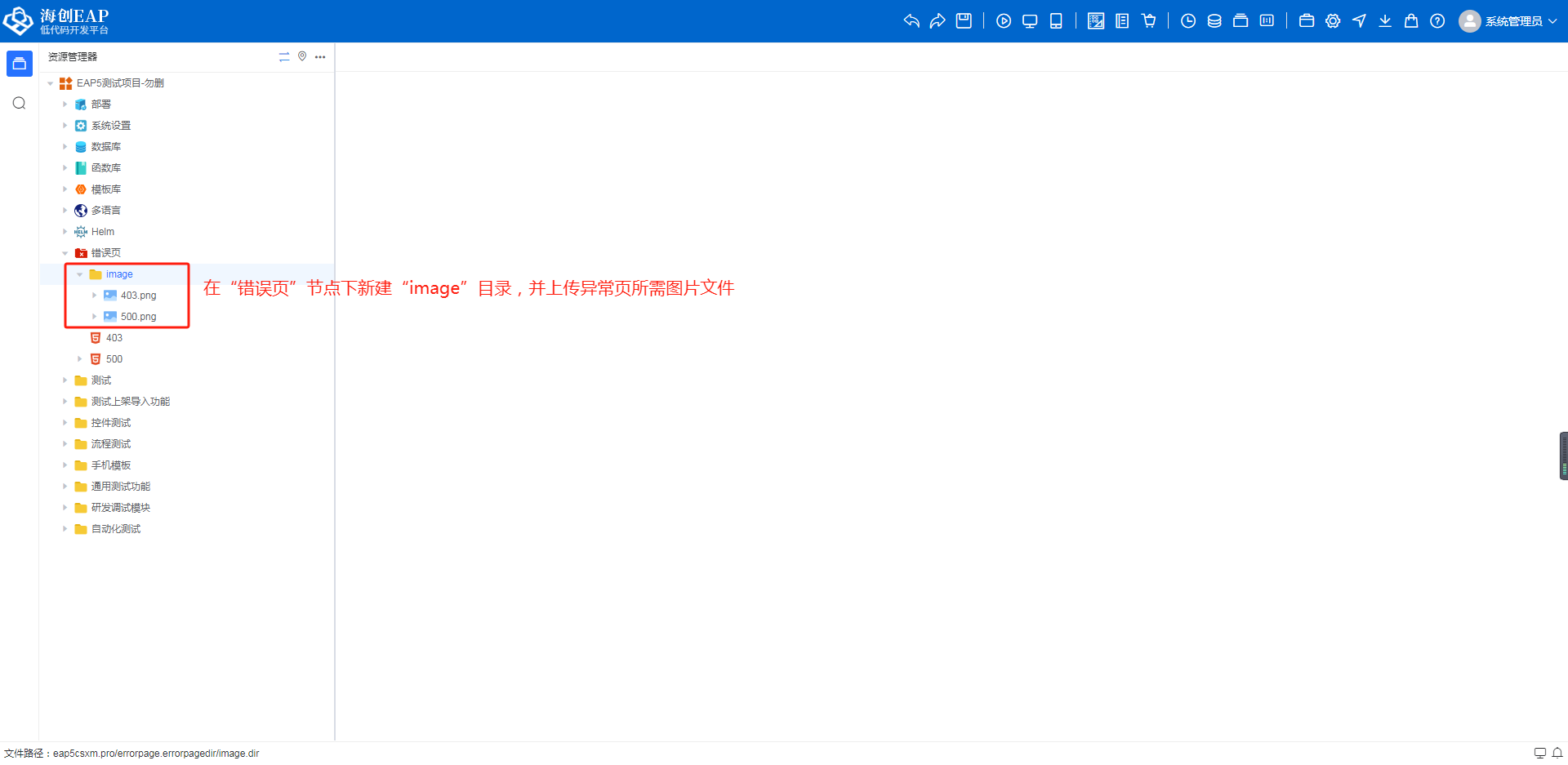Image resolution: width=1568 pixels, height=765 pixels.
Task: Click the notification bell in status bar
Action: (x=1557, y=753)
